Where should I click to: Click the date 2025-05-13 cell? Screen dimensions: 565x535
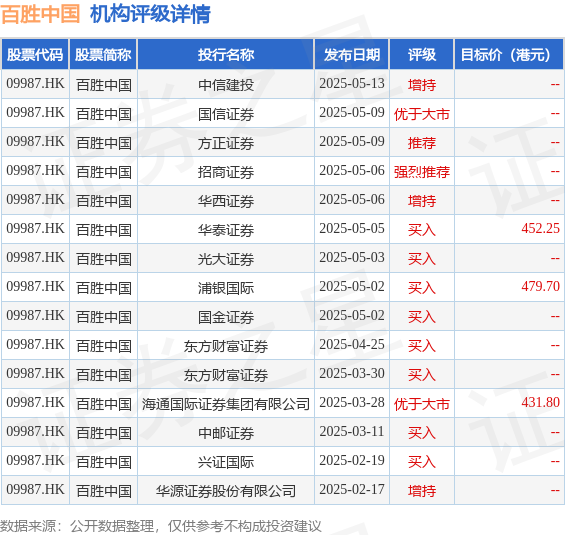pyautogui.click(x=352, y=84)
